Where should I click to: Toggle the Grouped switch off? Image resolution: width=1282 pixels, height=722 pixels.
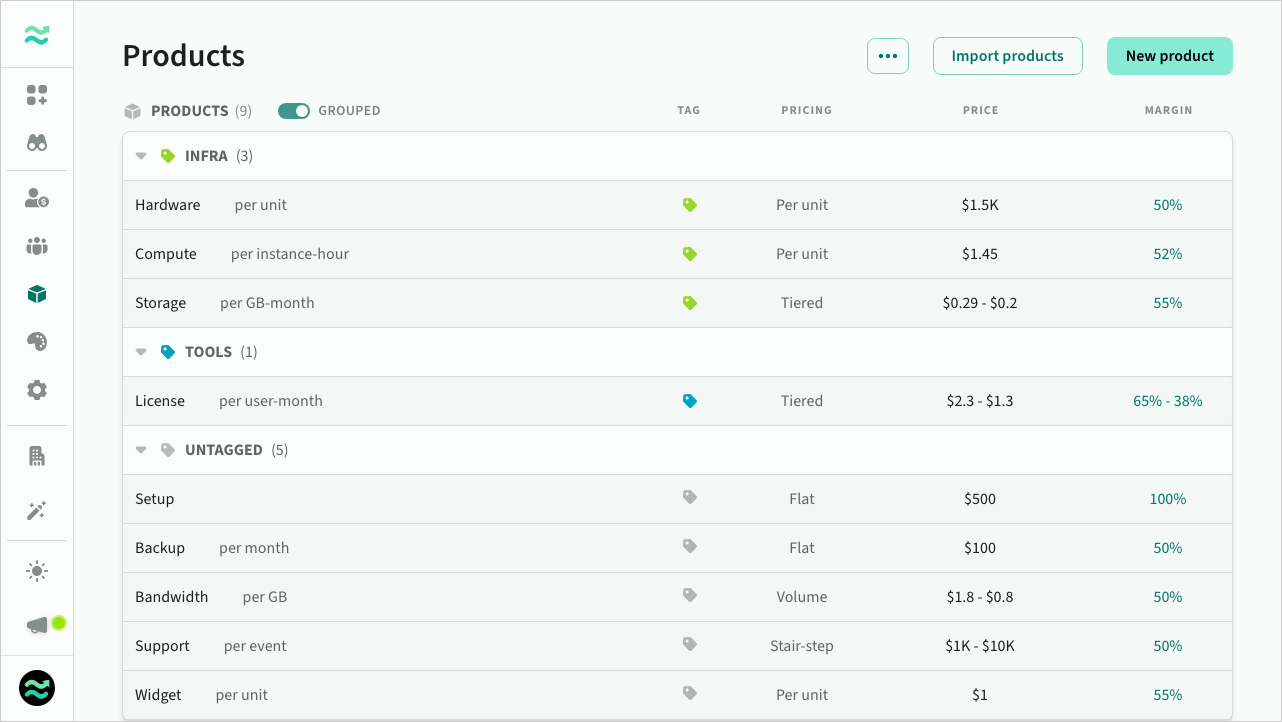click(x=294, y=111)
